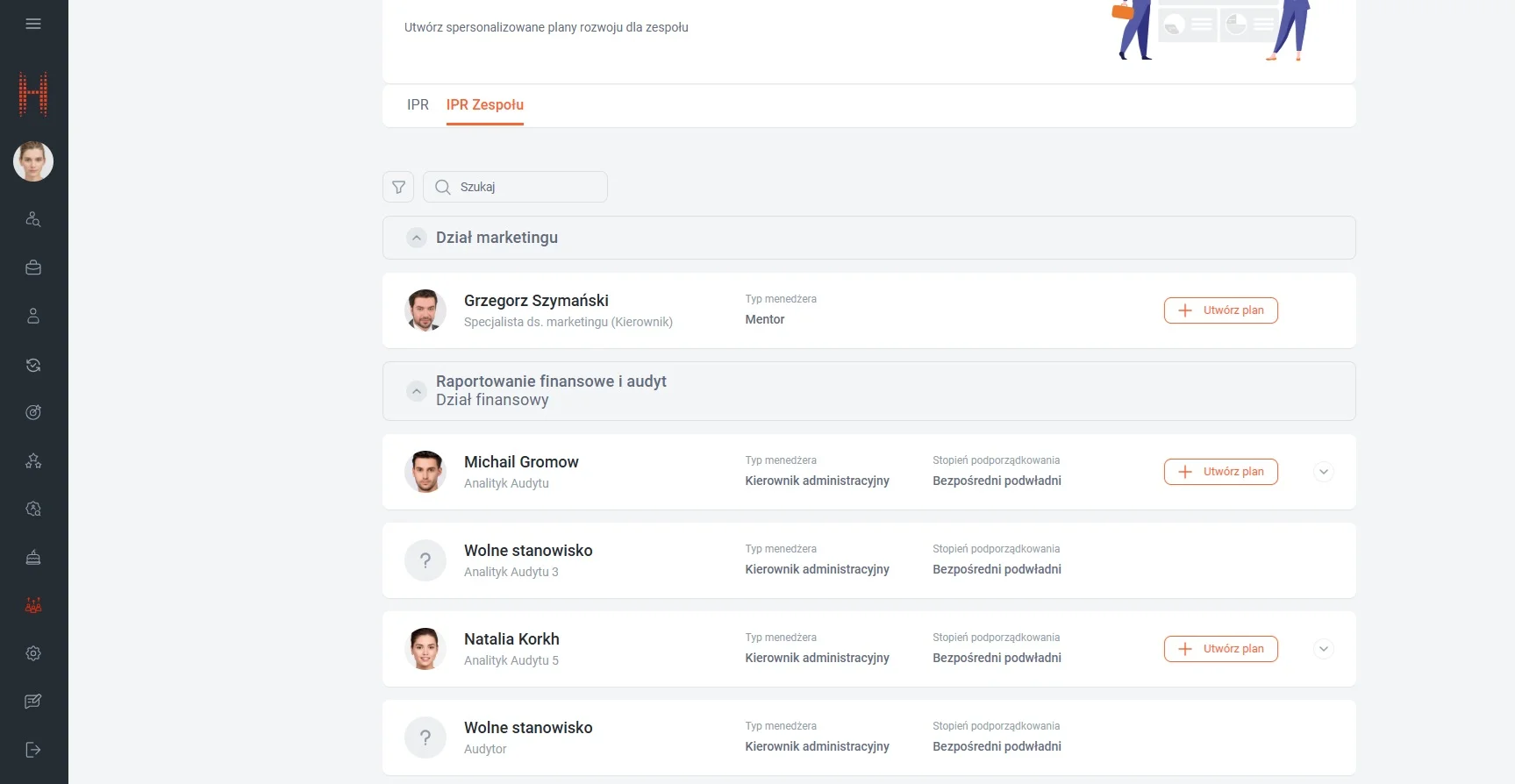The width and height of the screenshot is (1515, 784).
Task: Open the briefcase icon in sidebar
Action: coord(33,268)
